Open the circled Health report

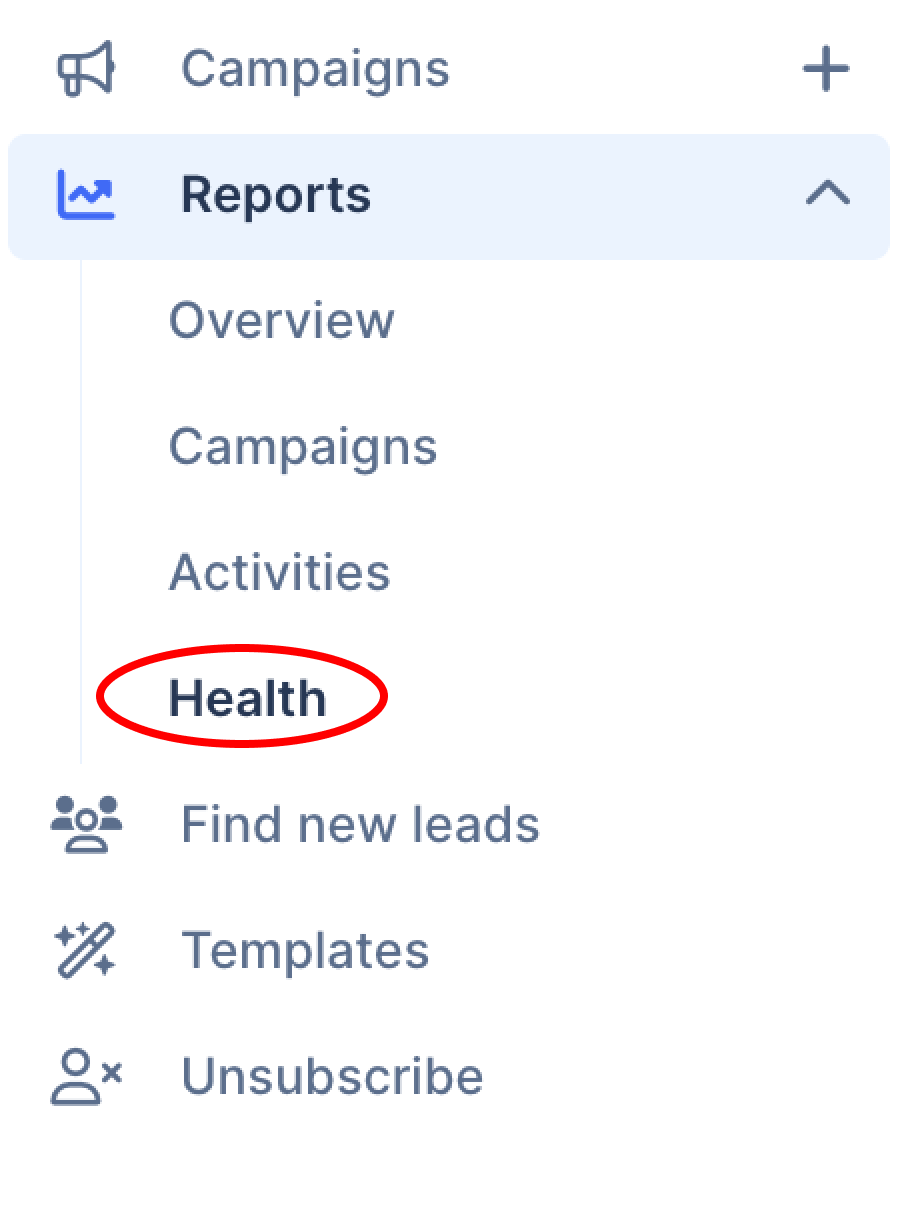tap(247, 698)
